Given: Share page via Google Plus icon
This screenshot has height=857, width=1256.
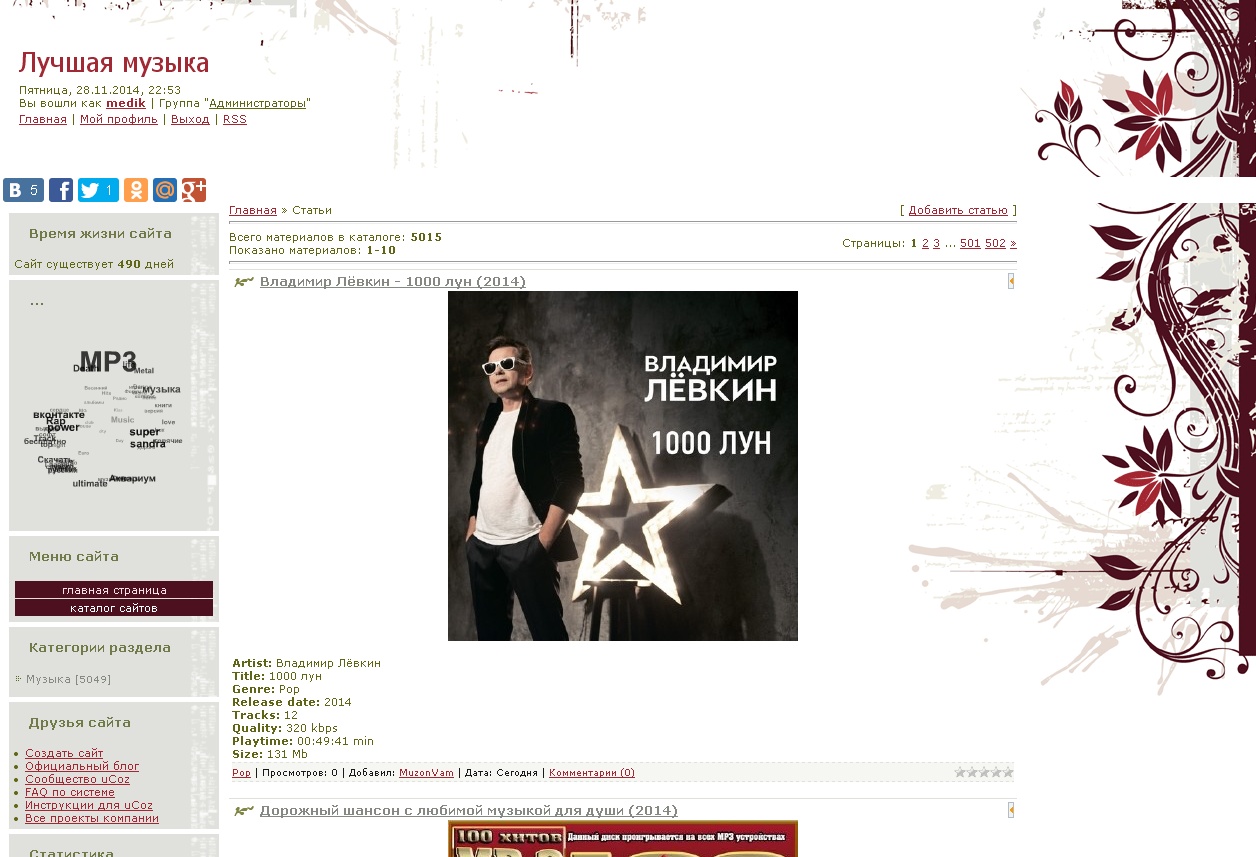Looking at the screenshot, I should pyautogui.click(x=194, y=190).
